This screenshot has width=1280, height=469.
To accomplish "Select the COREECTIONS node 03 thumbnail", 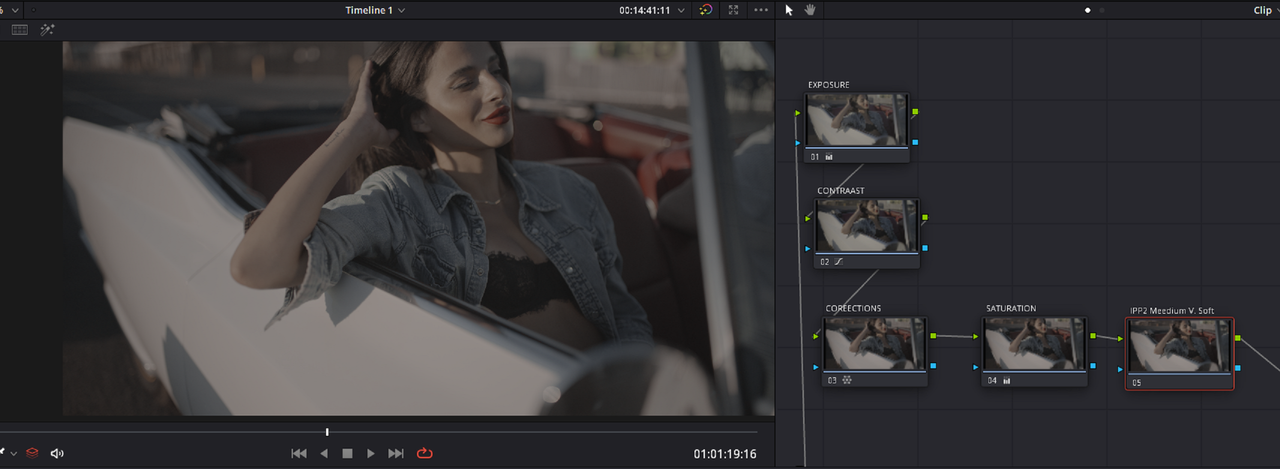I will (x=875, y=343).
